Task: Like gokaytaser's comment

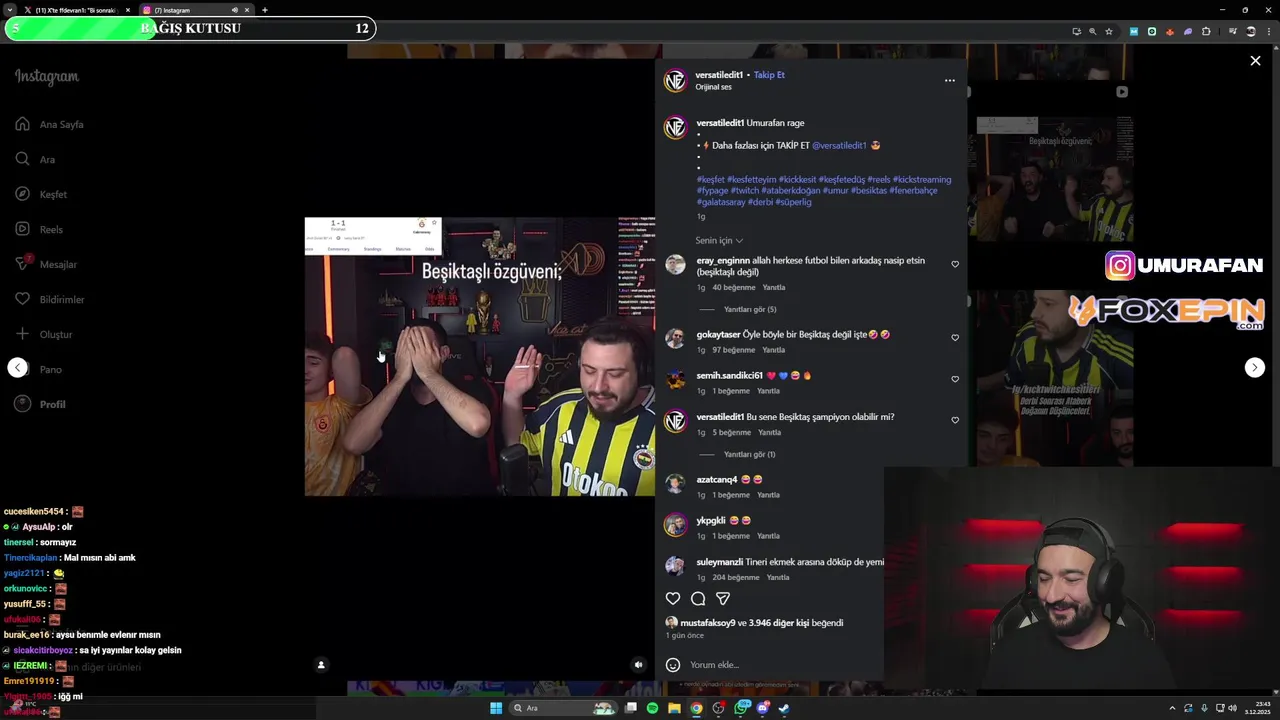Action: tap(955, 338)
